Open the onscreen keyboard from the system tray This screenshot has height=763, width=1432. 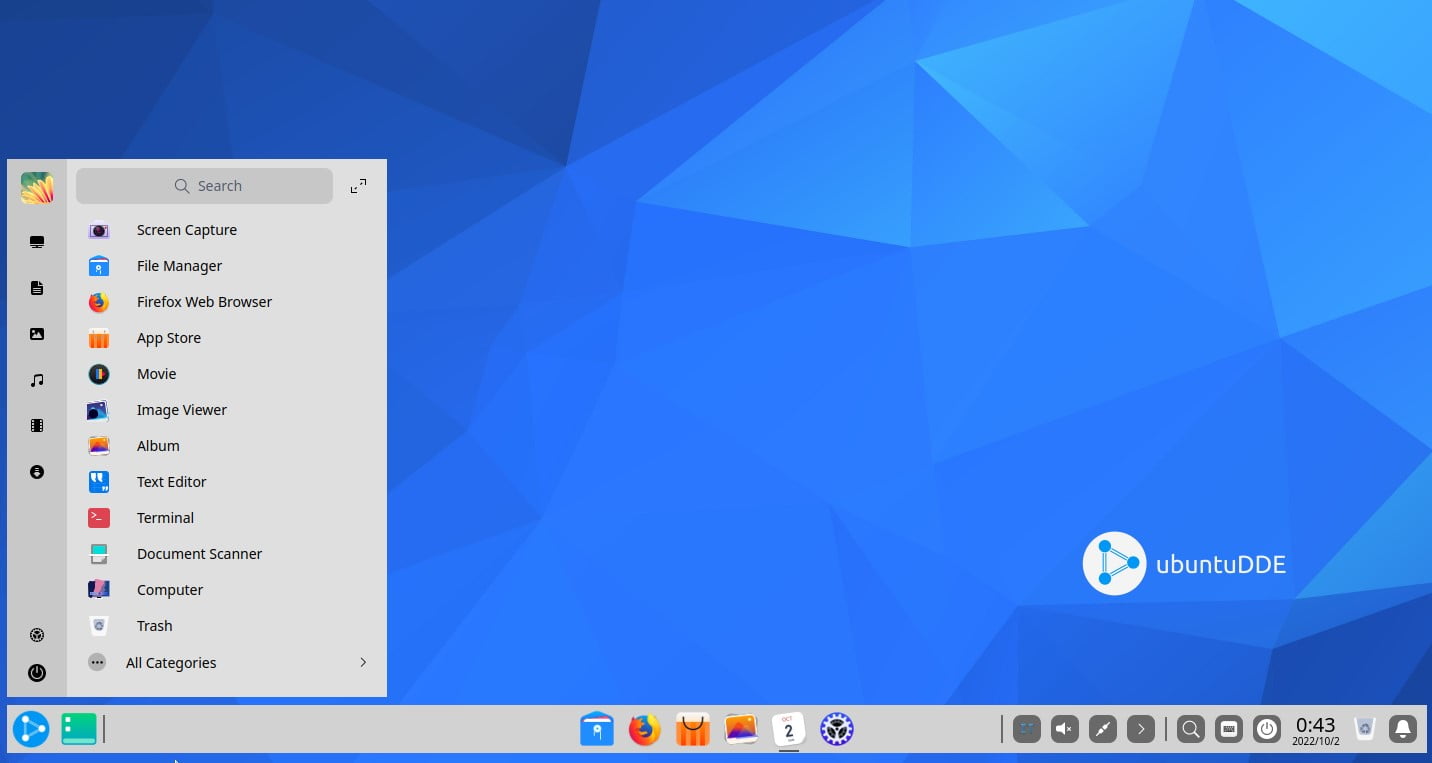tap(1228, 729)
